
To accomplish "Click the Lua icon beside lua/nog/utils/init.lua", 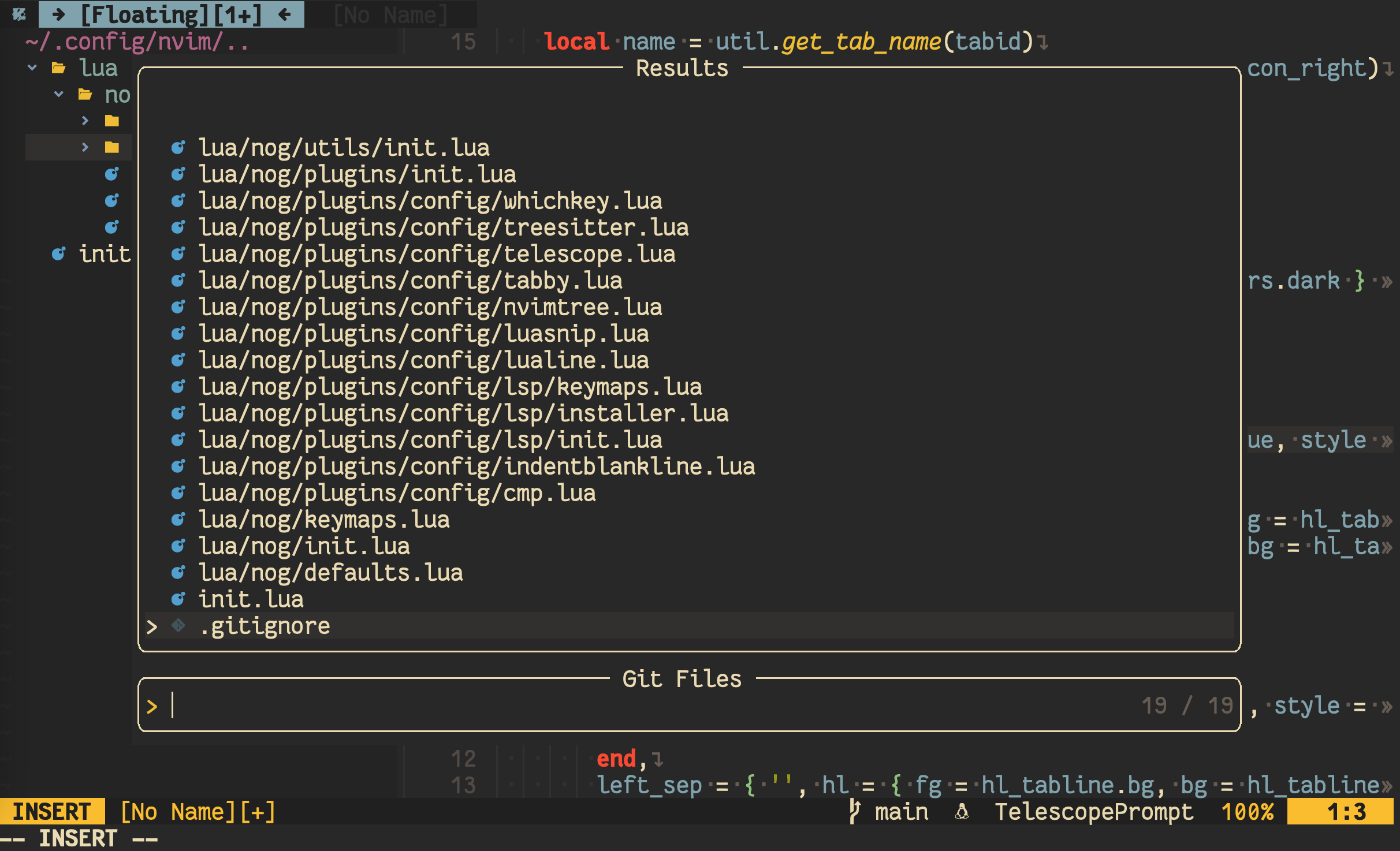I will 178,148.
